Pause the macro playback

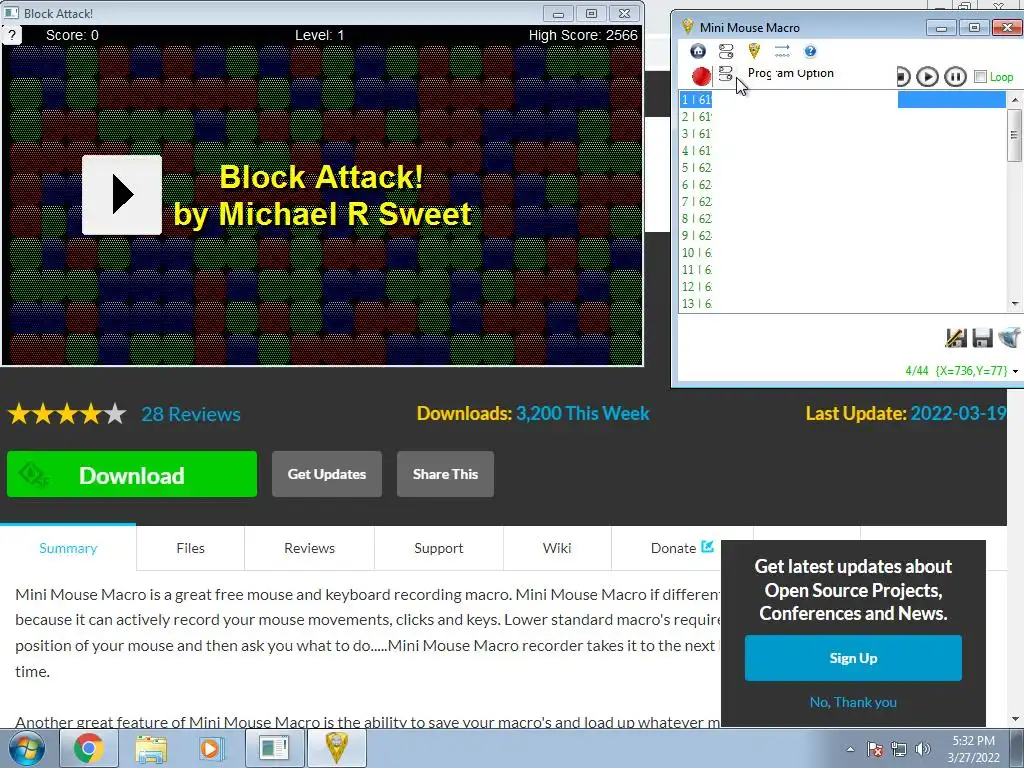click(x=955, y=76)
